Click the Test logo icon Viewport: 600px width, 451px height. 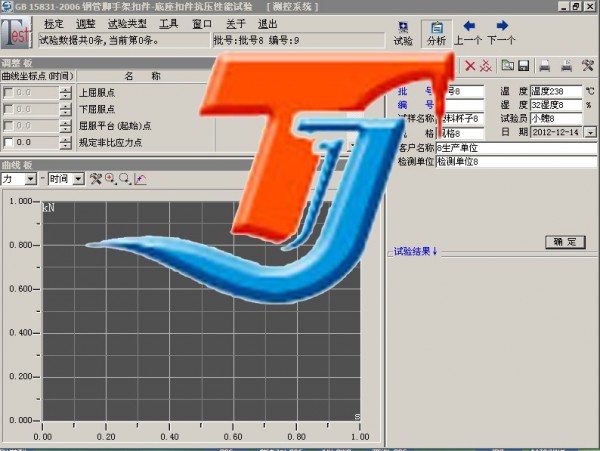pyautogui.click(x=16, y=33)
